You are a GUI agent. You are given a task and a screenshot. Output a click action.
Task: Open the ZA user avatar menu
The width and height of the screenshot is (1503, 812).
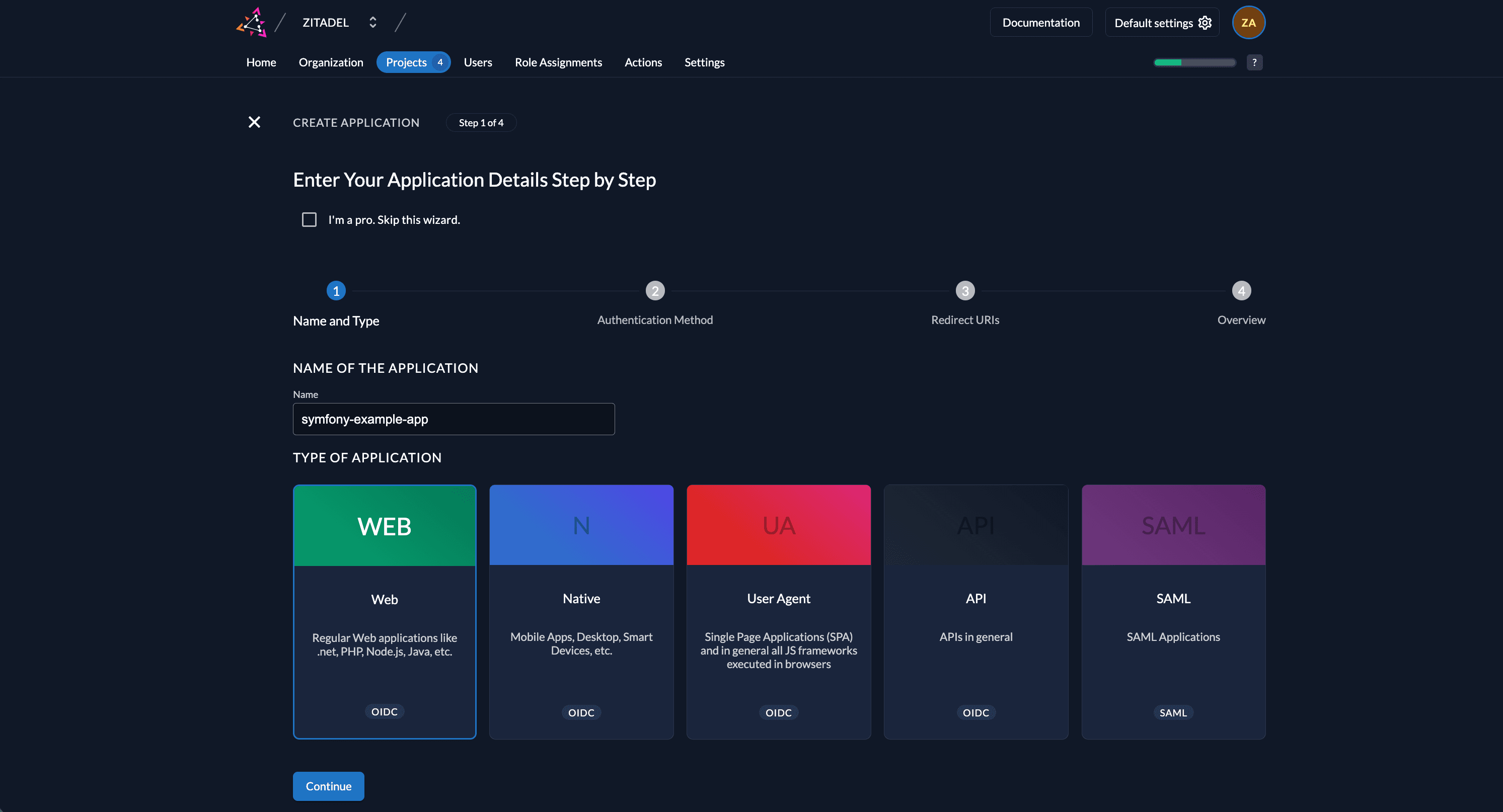tap(1249, 22)
